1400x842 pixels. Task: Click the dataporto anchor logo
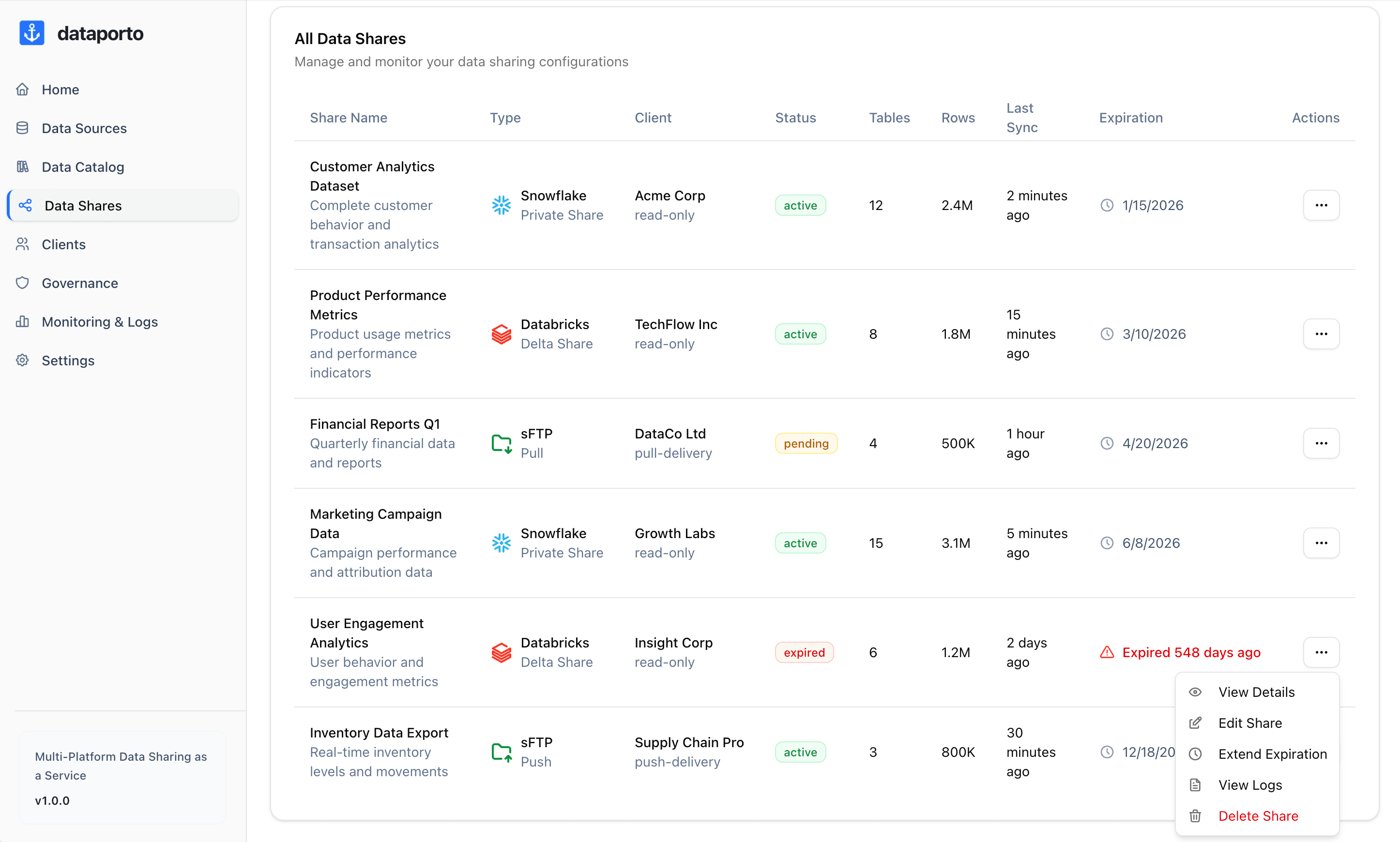32,33
